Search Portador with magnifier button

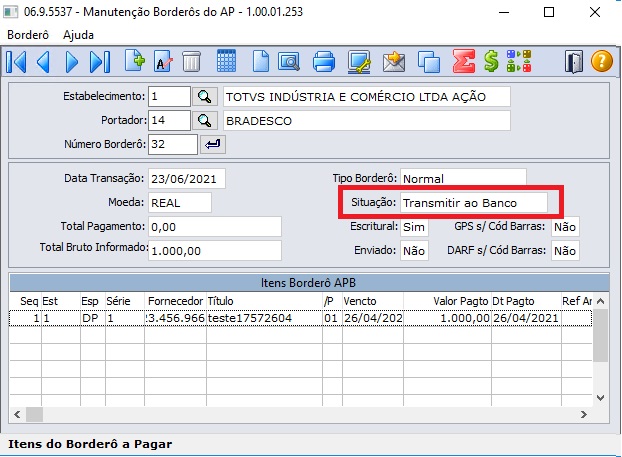click(205, 120)
